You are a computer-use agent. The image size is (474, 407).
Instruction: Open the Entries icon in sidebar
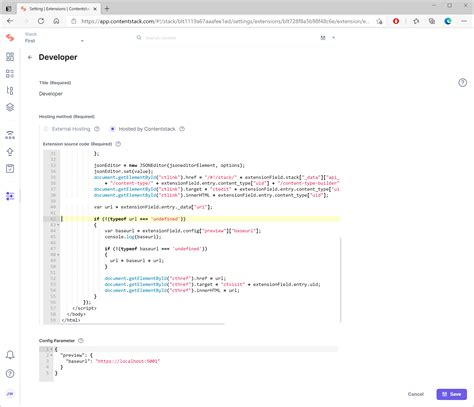click(x=10, y=73)
